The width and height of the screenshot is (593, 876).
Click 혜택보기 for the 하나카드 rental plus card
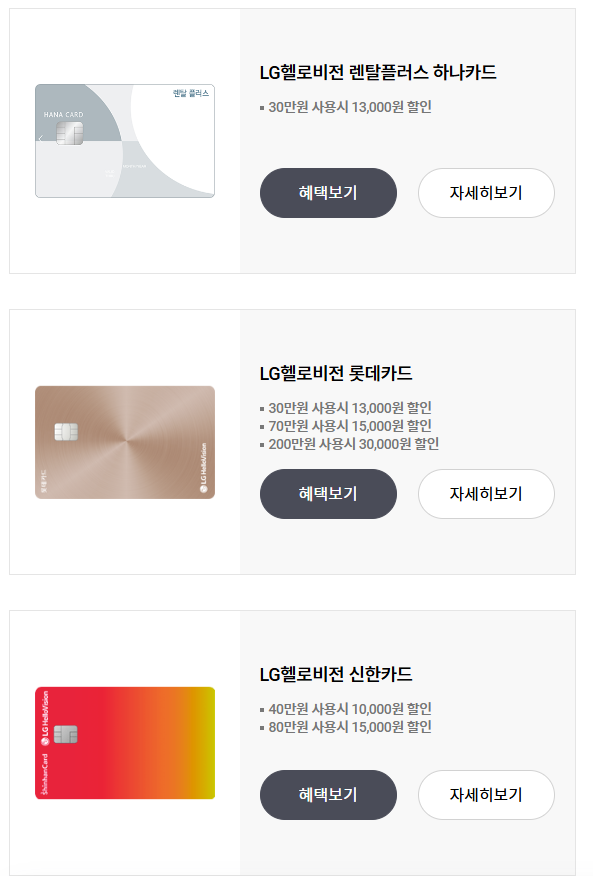(x=328, y=193)
